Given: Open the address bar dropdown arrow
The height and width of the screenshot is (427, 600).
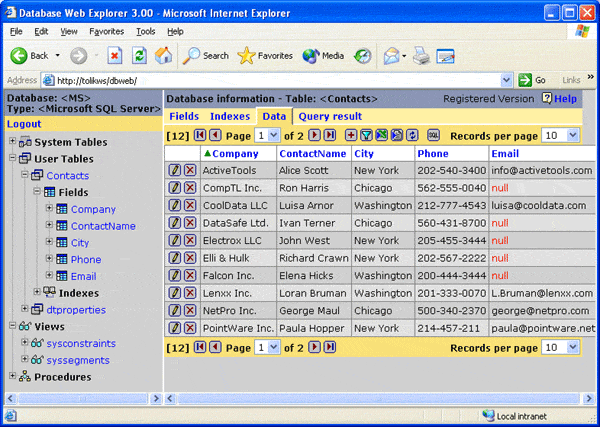Looking at the screenshot, I should pos(506,80).
